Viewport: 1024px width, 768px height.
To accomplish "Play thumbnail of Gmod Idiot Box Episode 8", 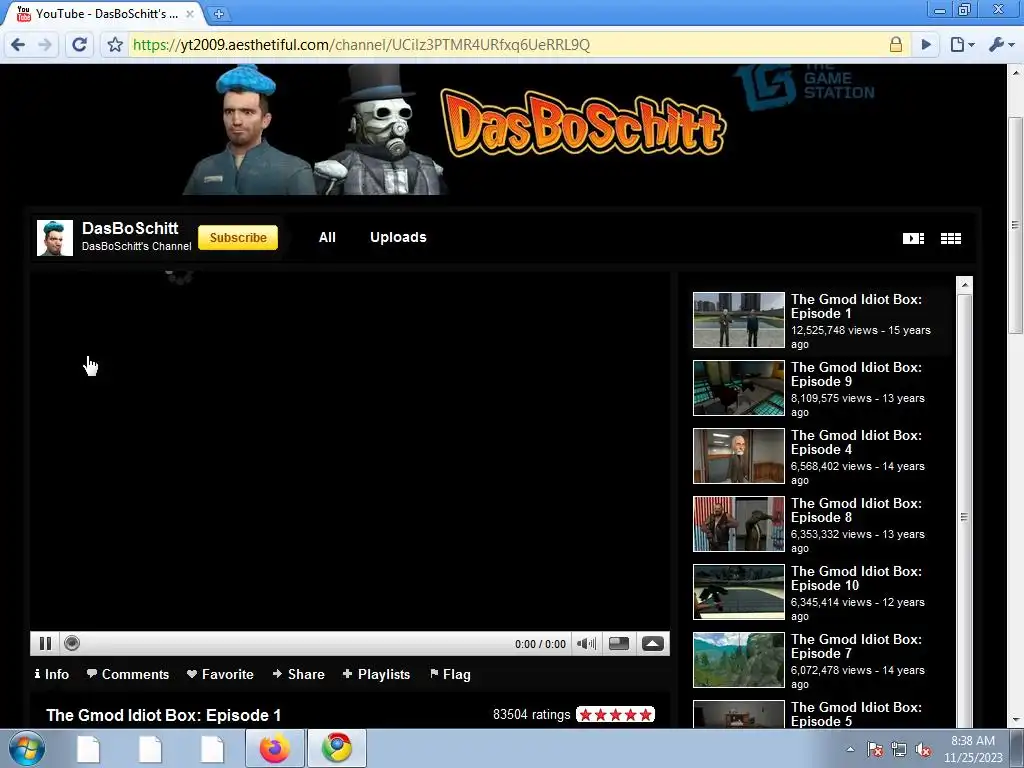I will (739, 524).
